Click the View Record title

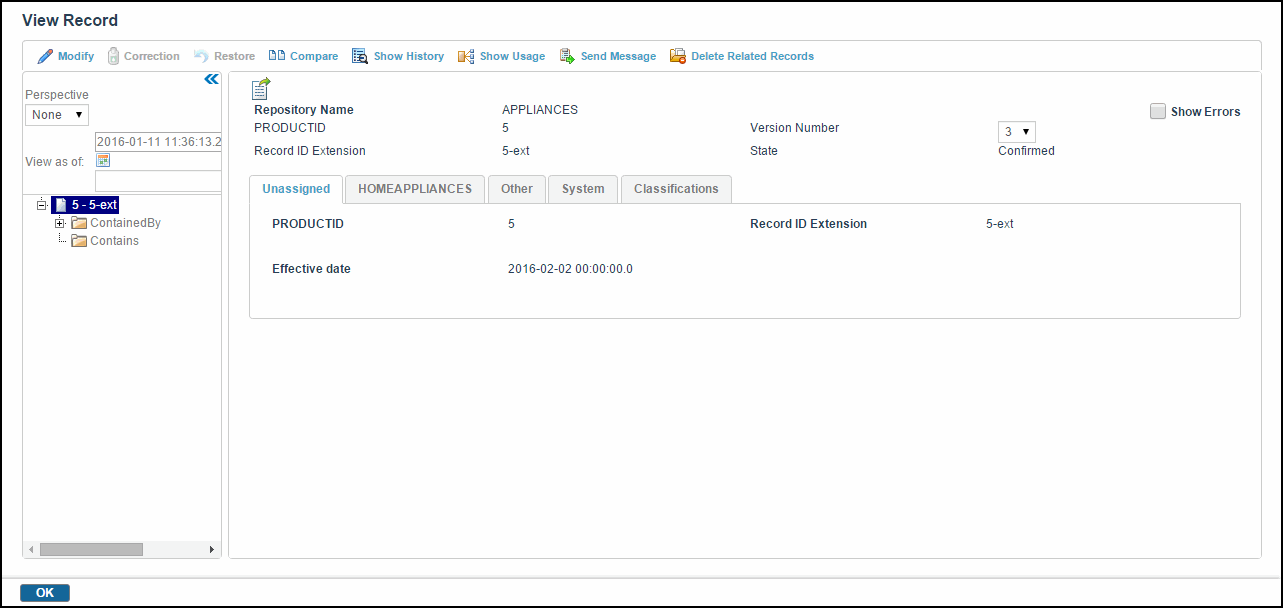[70, 20]
